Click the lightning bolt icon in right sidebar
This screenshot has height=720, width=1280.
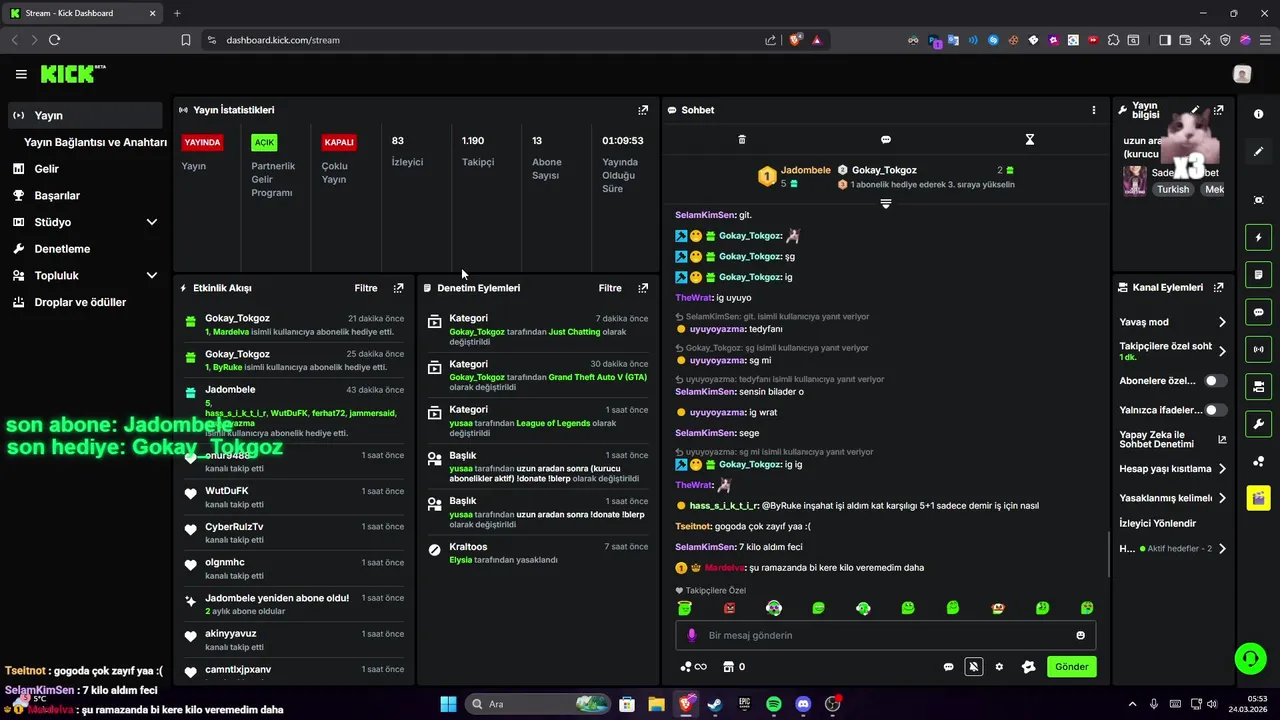point(1258,238)
